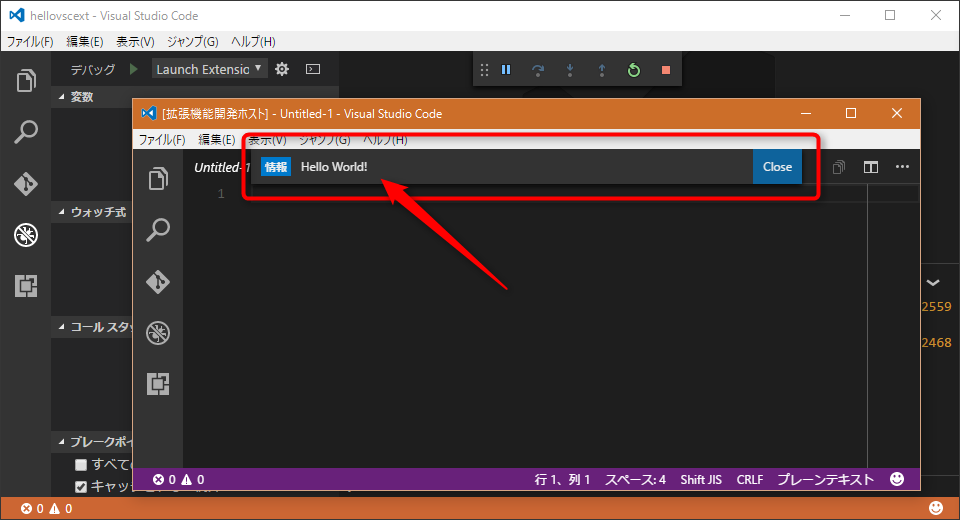Change the Shift JIS encoding
The image size is (960, 520).
click(701, 480)
